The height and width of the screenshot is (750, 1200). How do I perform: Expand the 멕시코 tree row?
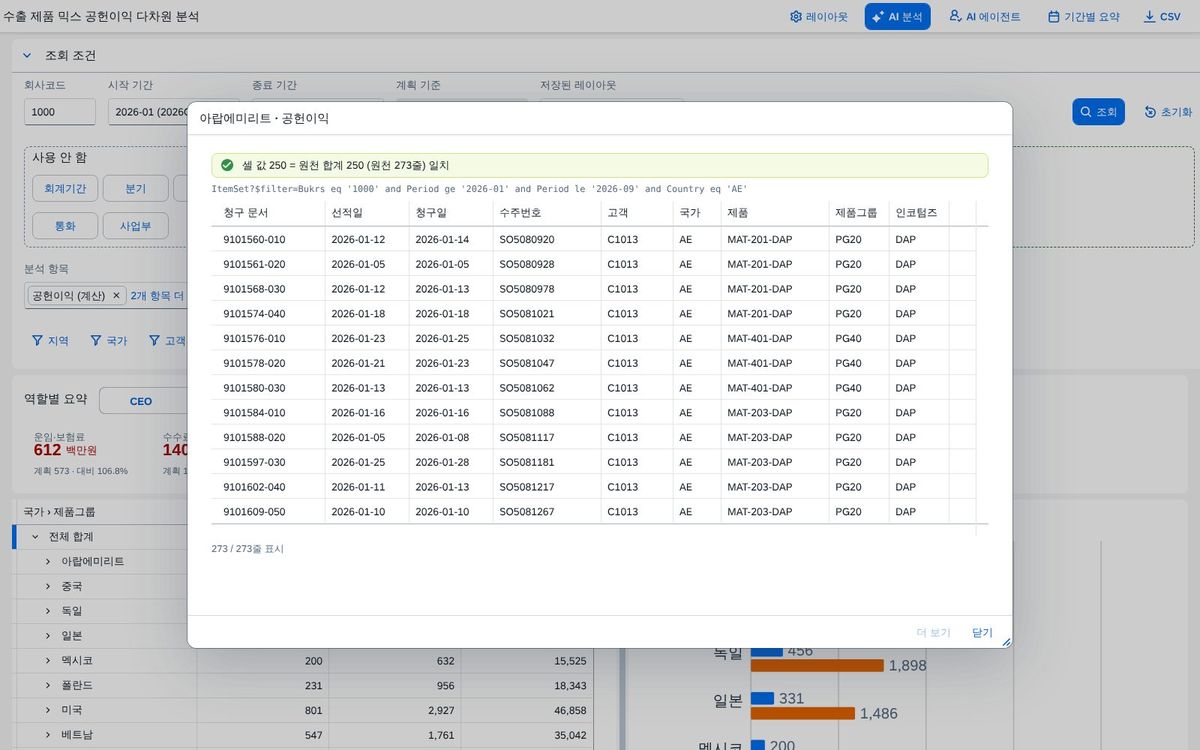47,661
